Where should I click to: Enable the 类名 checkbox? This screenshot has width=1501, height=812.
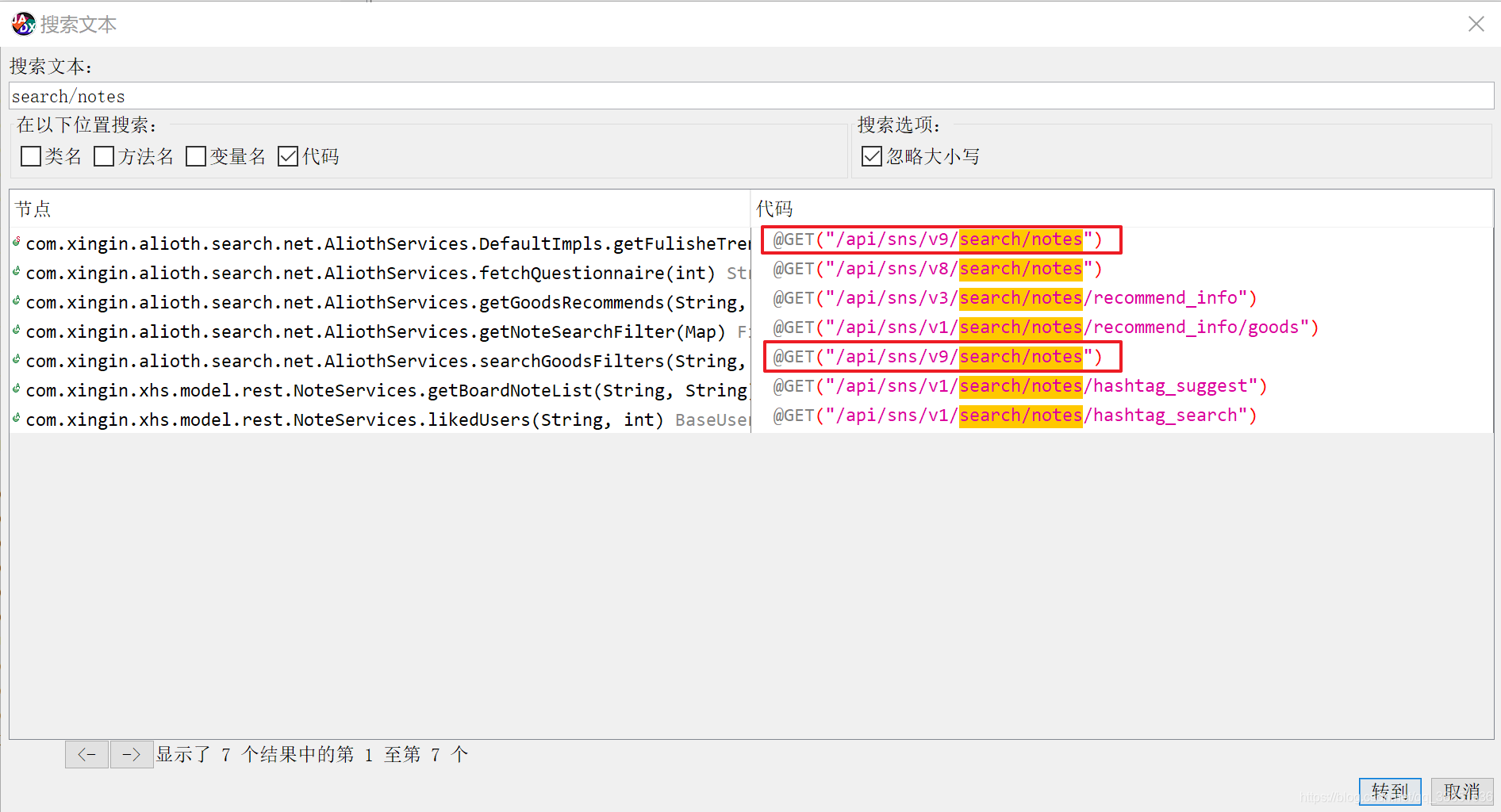31,156
